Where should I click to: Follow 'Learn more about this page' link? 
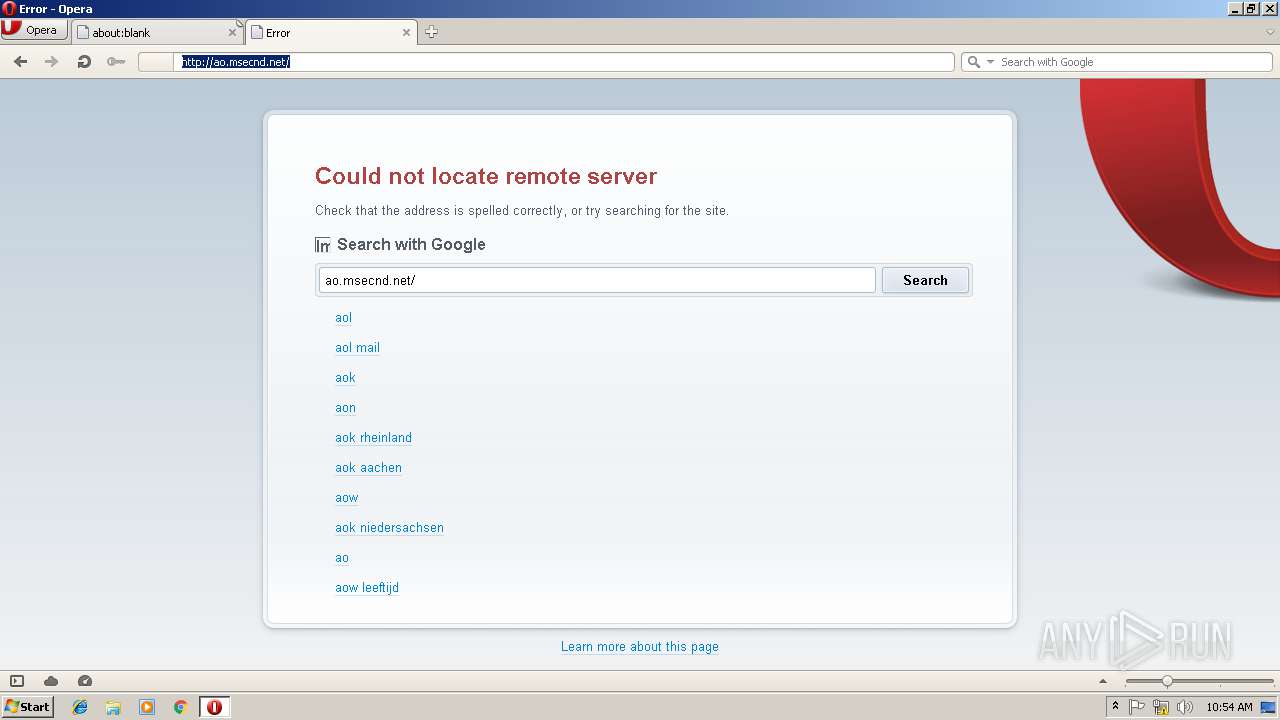(x=640, y=647)
